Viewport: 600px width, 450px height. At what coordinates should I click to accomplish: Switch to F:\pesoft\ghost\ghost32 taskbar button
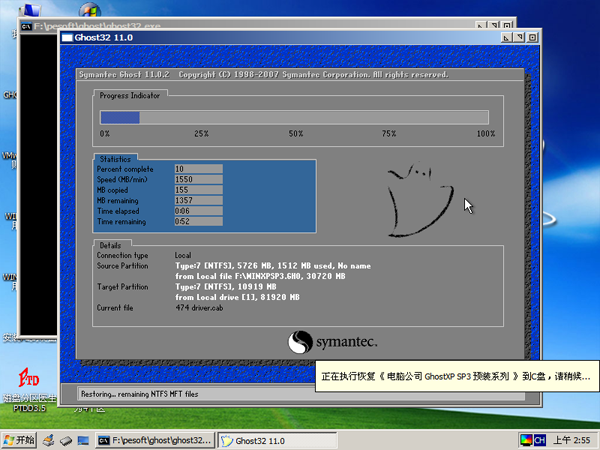click(155, 441)
